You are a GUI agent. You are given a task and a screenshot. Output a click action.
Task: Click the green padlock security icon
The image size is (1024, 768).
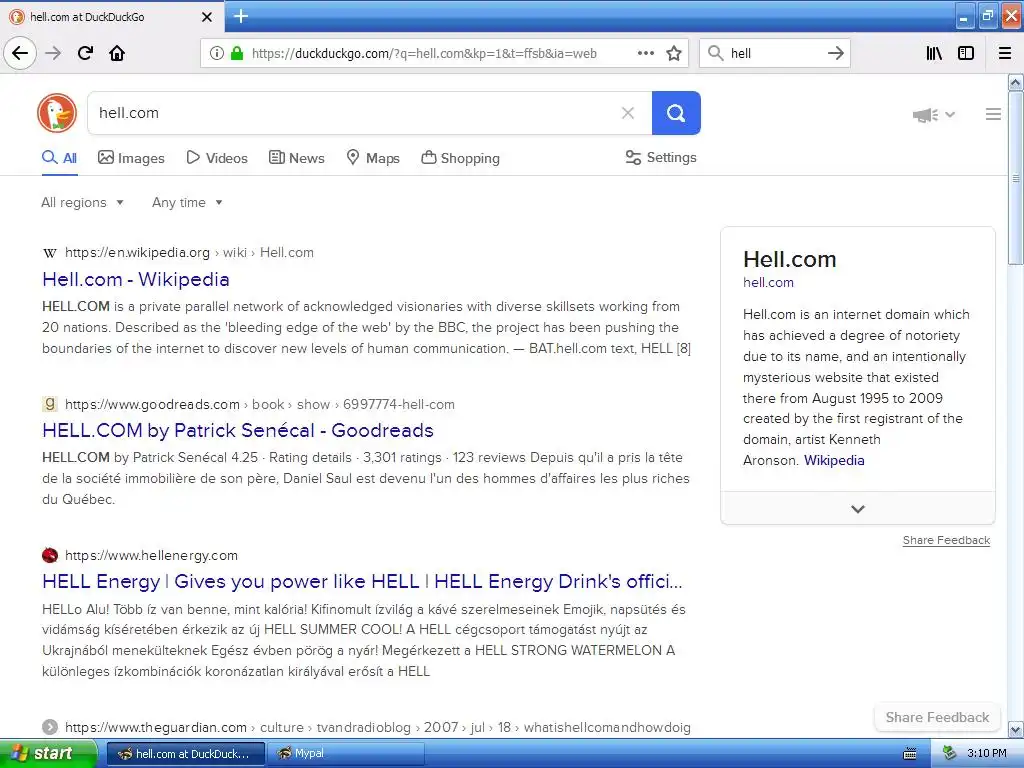pyautogui.click(x=237, y=54)
